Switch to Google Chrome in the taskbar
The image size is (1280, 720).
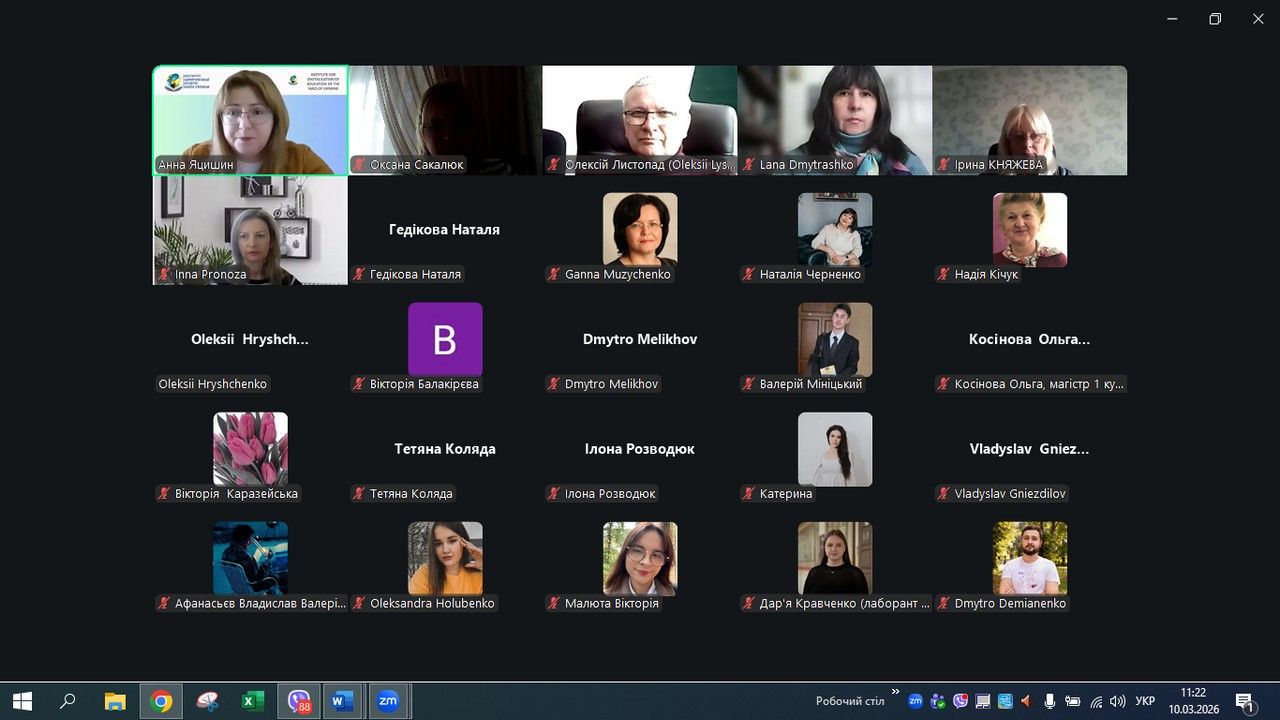click(161, 701)
